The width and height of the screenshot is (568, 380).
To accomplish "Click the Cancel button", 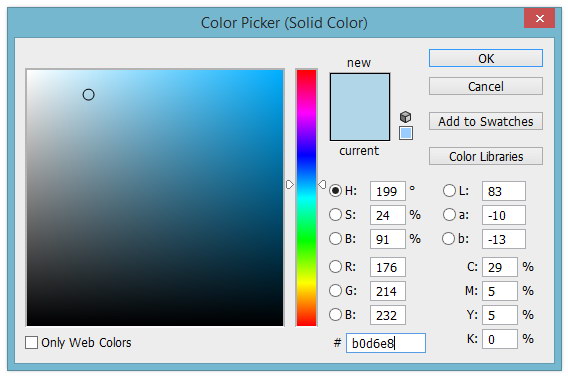I will [486, 86].
